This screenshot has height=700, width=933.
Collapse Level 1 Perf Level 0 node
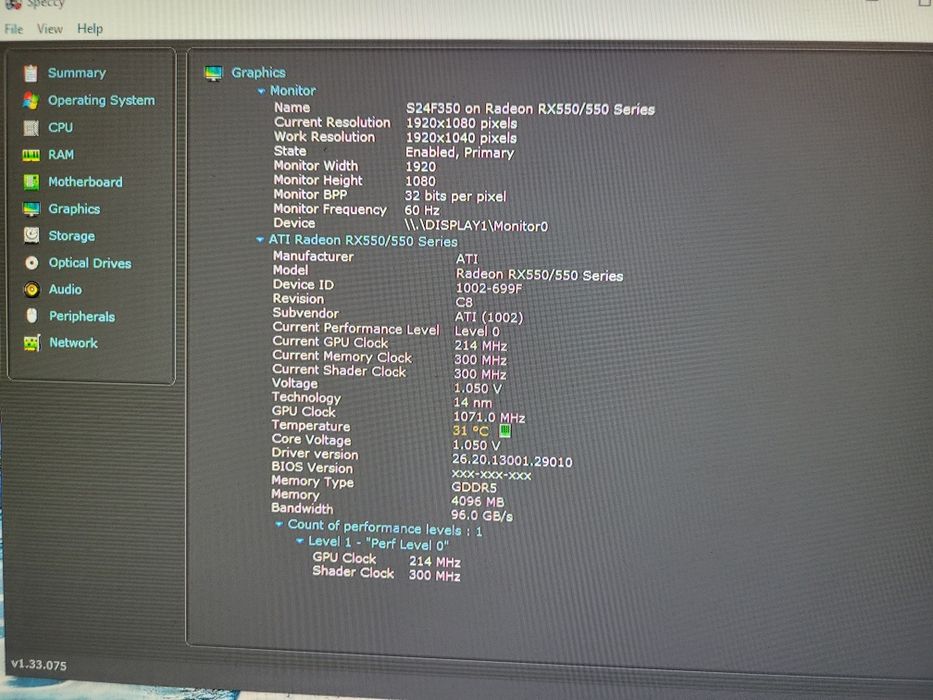point(300,541)
